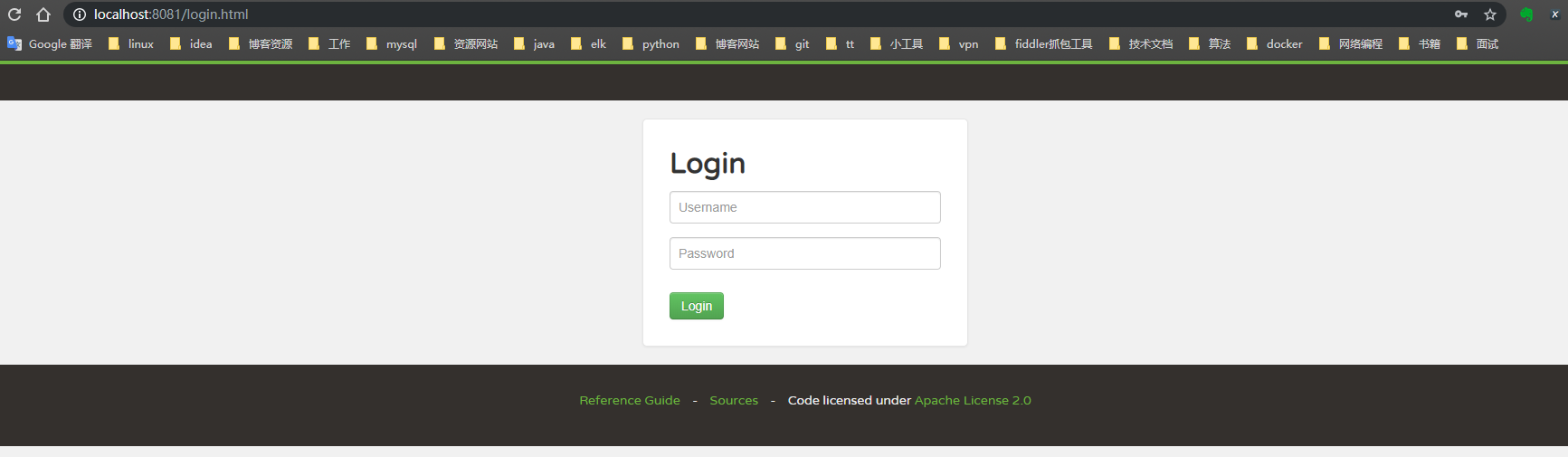Open the 博客网站 bookmark folder

point(727,43)
